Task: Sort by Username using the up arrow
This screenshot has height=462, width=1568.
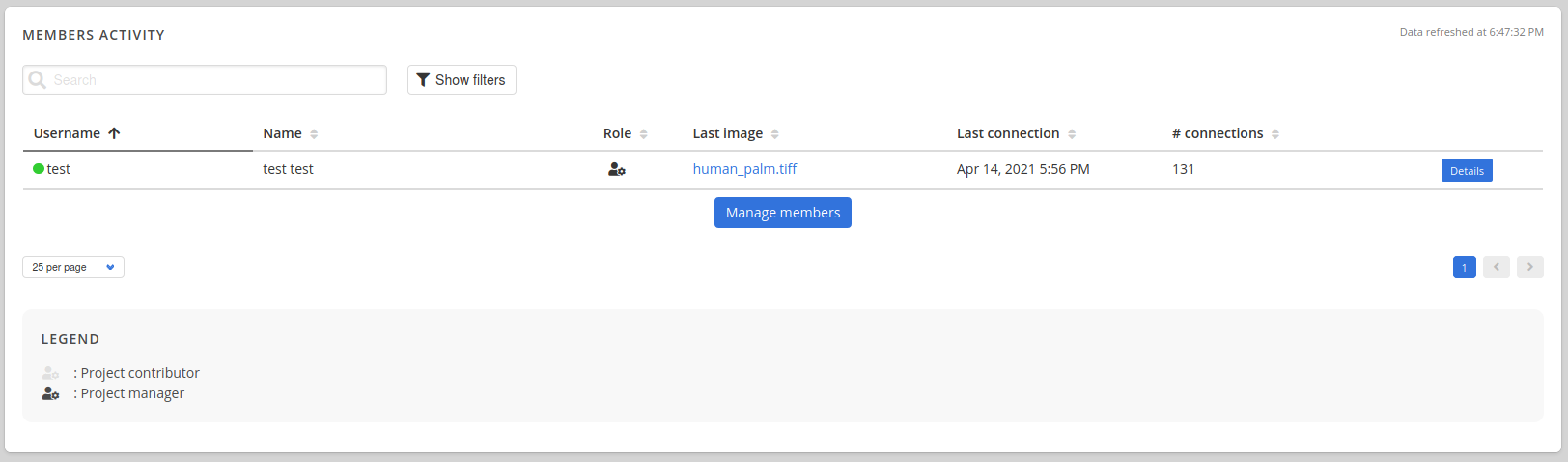Action: point(114,133)
